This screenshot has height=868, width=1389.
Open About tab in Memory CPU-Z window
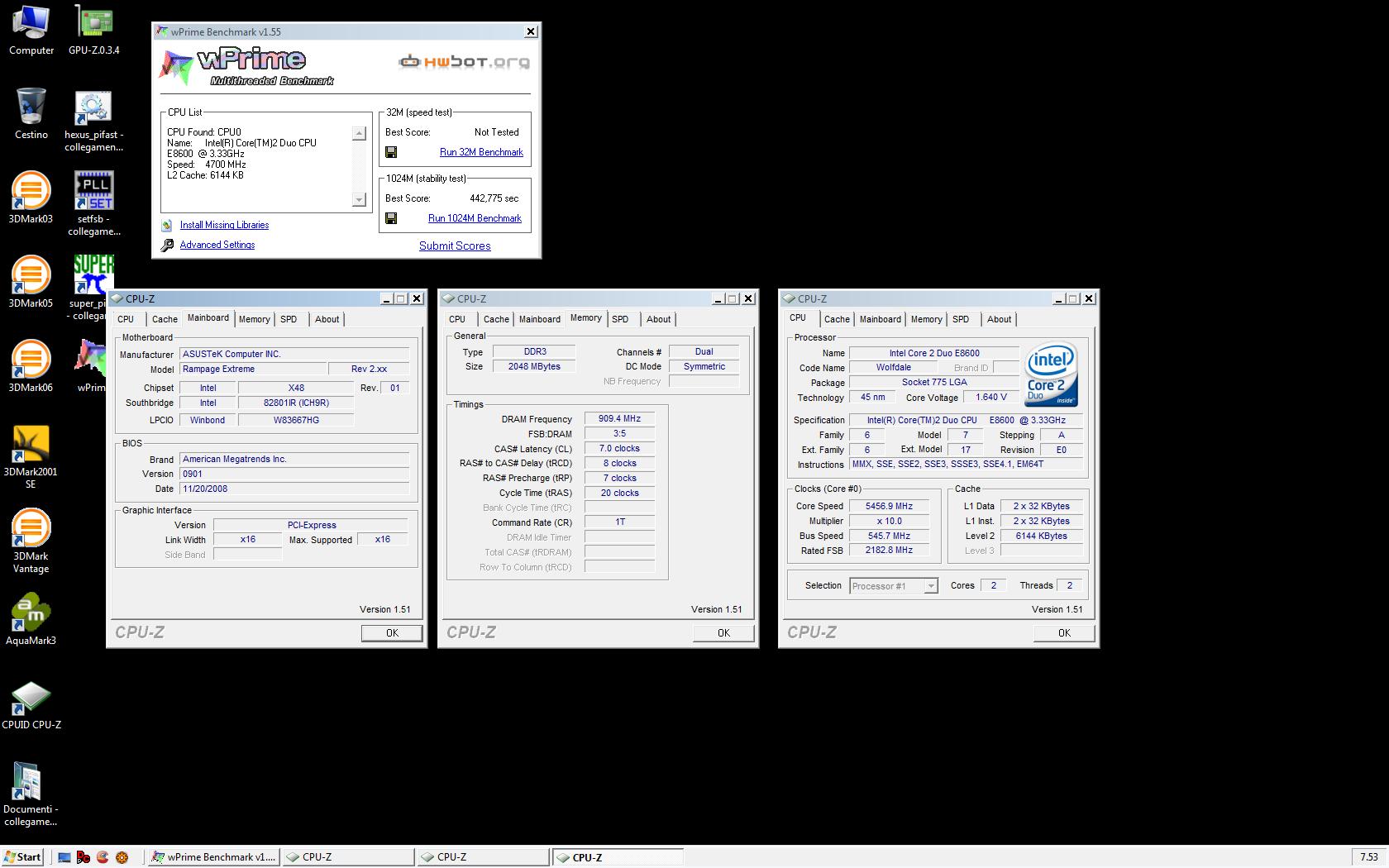coord(659,319)
